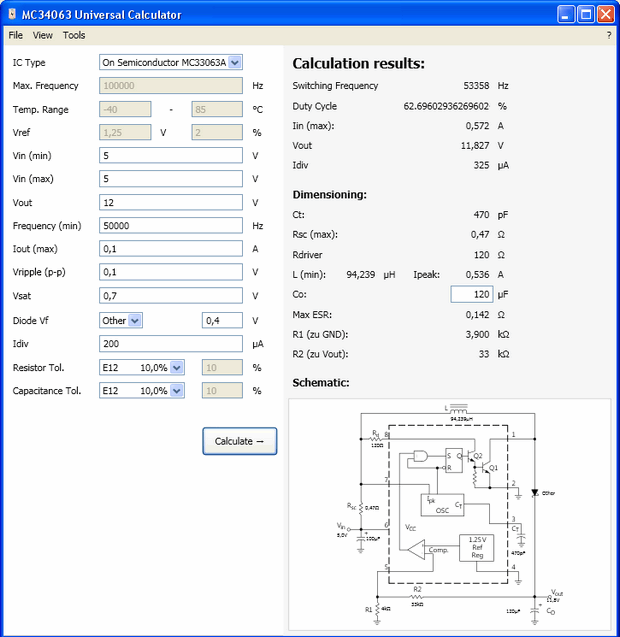
Task: Click the Frequency (min) input field
Action: (171, 225)
